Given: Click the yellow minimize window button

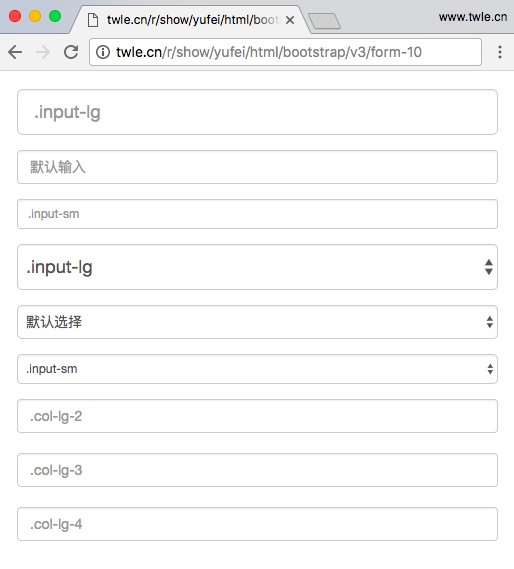Looking at the screenshot, I should (x=35, y=16).
